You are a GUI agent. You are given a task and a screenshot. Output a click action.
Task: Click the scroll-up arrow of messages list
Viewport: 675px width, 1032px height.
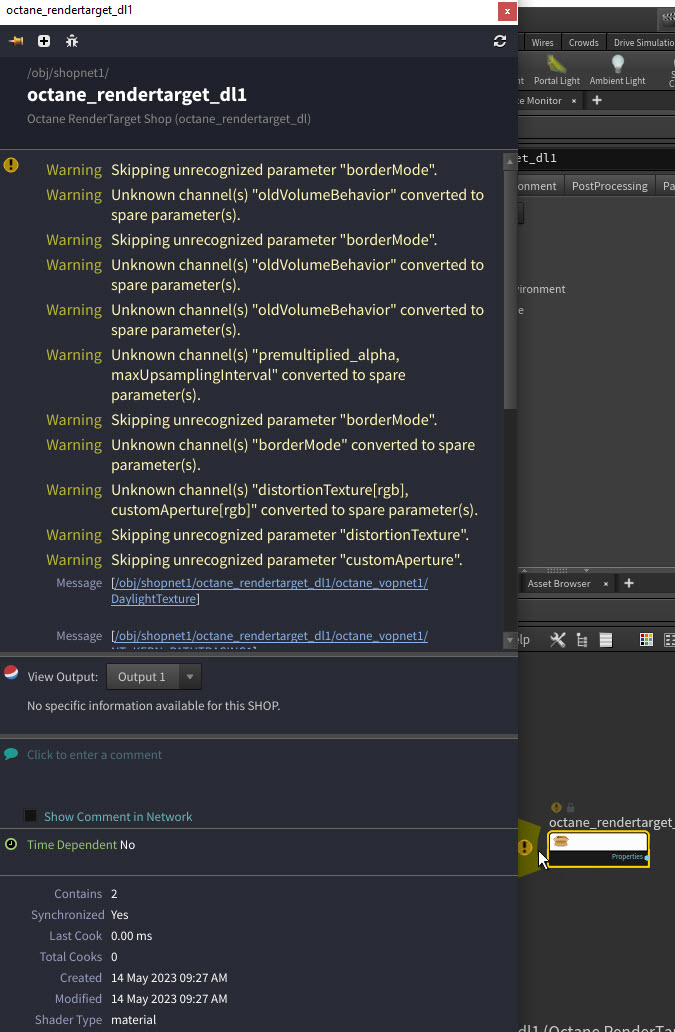[x=510, y=161]
